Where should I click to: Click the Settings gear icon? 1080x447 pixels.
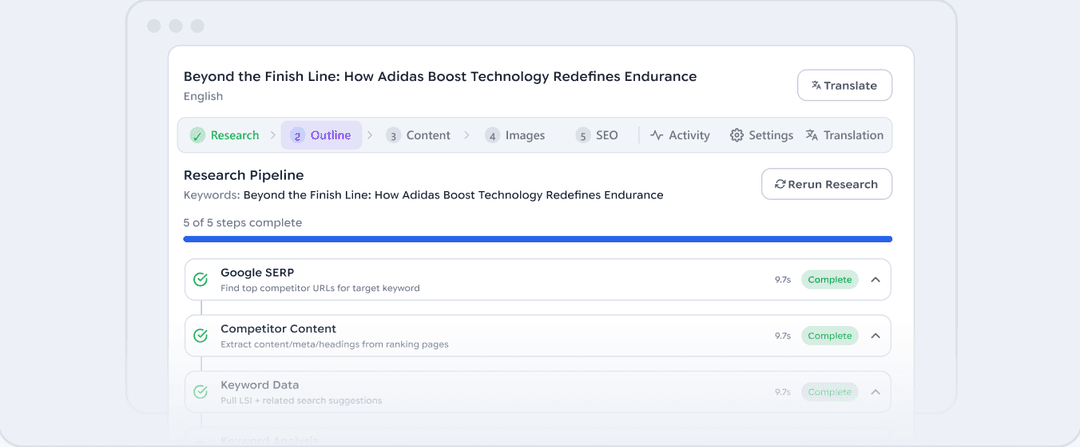pyautogui.click(x=736, y=135)
